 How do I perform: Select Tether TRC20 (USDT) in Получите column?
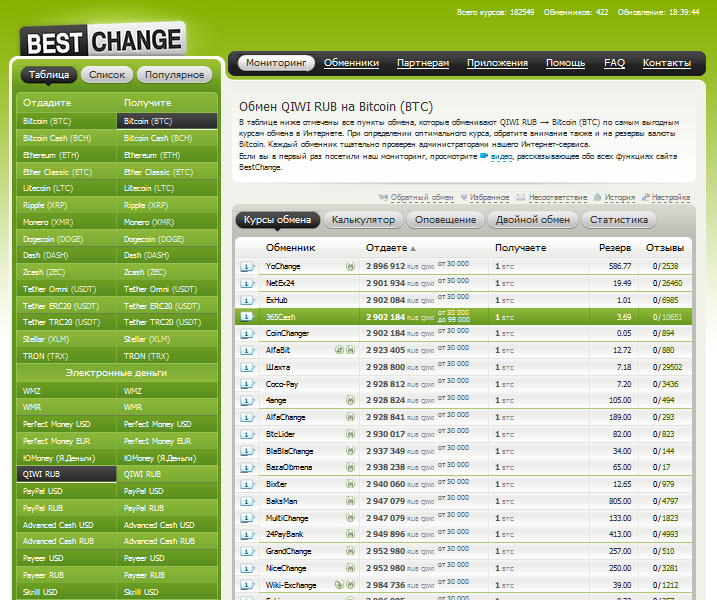coord(167,322)
